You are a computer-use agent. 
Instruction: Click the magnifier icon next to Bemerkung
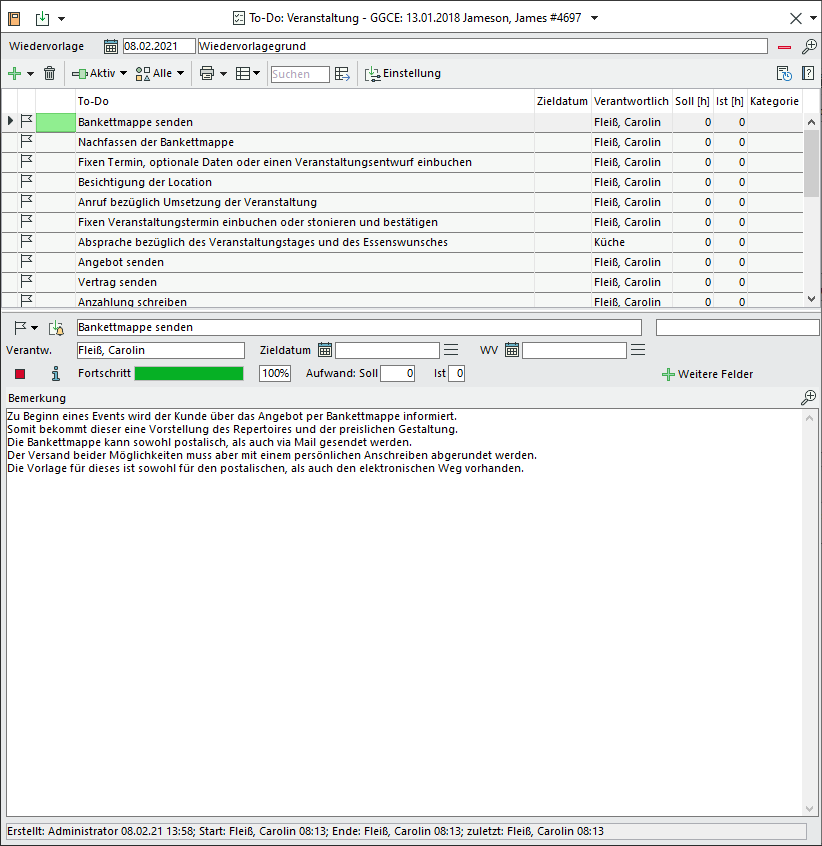coord(808,398)
